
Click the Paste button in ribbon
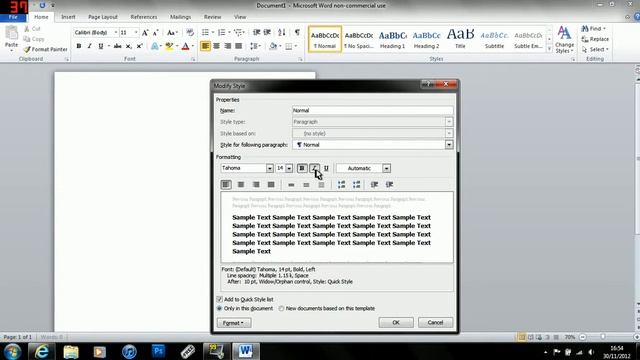click(x=11, y=38)
